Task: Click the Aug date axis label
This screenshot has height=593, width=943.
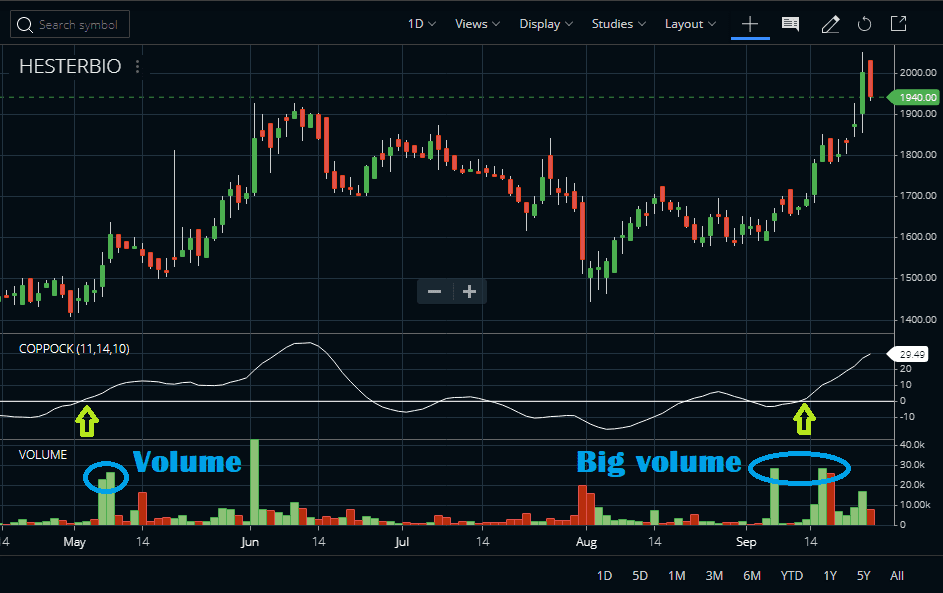Action: pos(586,542)
